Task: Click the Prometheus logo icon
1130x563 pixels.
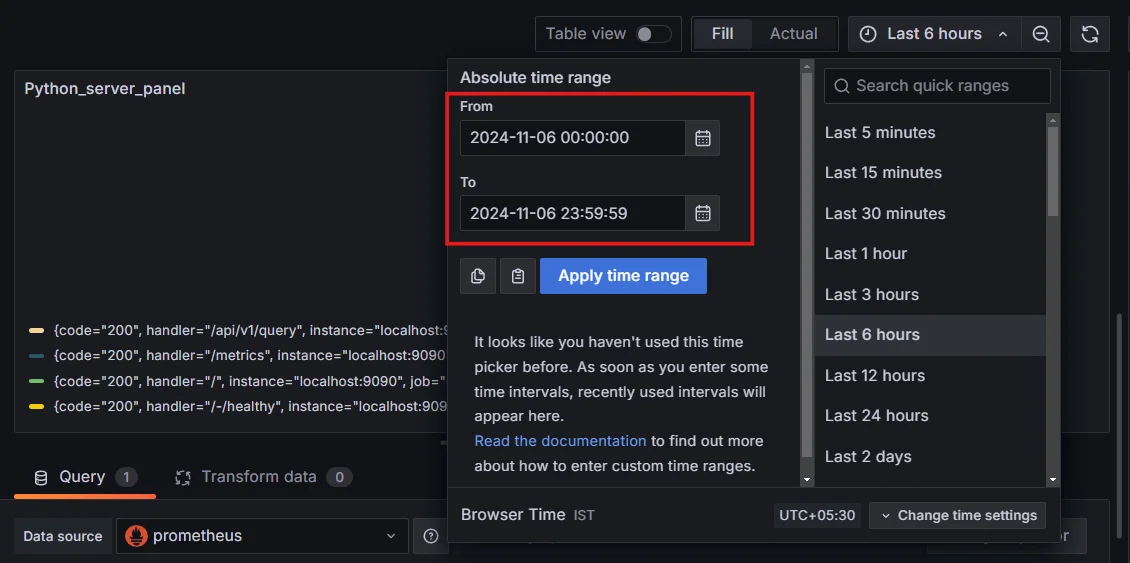Action: point(136,536)
